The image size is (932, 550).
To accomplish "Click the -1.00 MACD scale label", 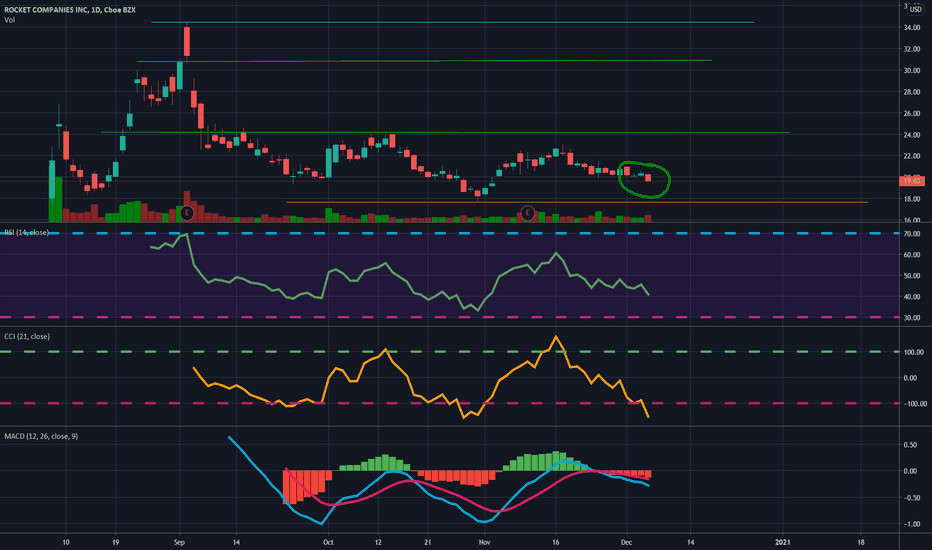I will (x=910, y=524).
